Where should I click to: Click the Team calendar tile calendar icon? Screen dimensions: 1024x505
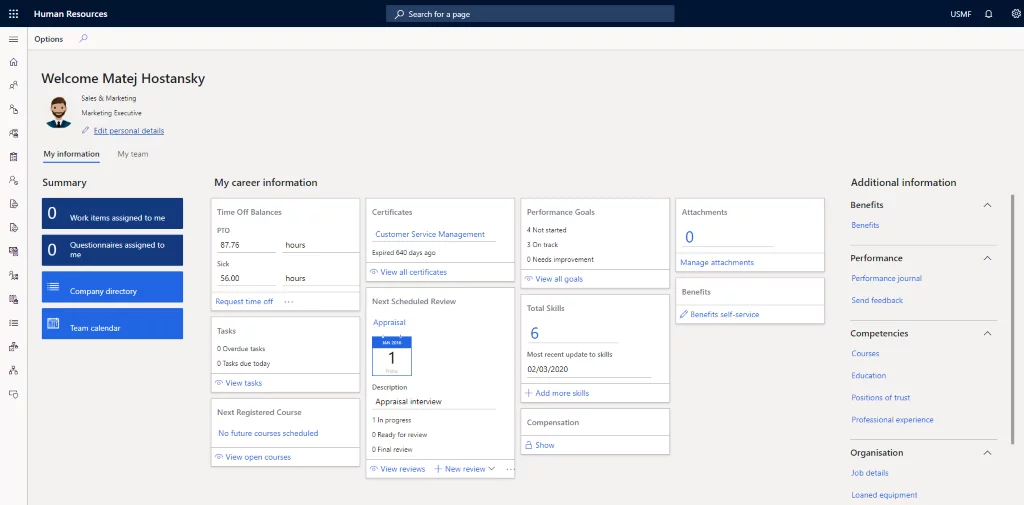click(54, 323)
